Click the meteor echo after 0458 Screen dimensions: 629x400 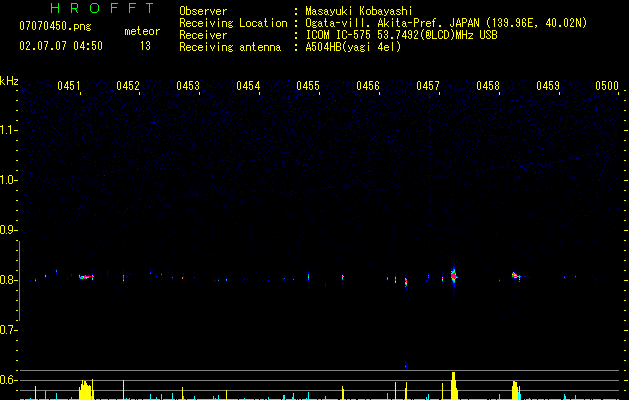516,276
